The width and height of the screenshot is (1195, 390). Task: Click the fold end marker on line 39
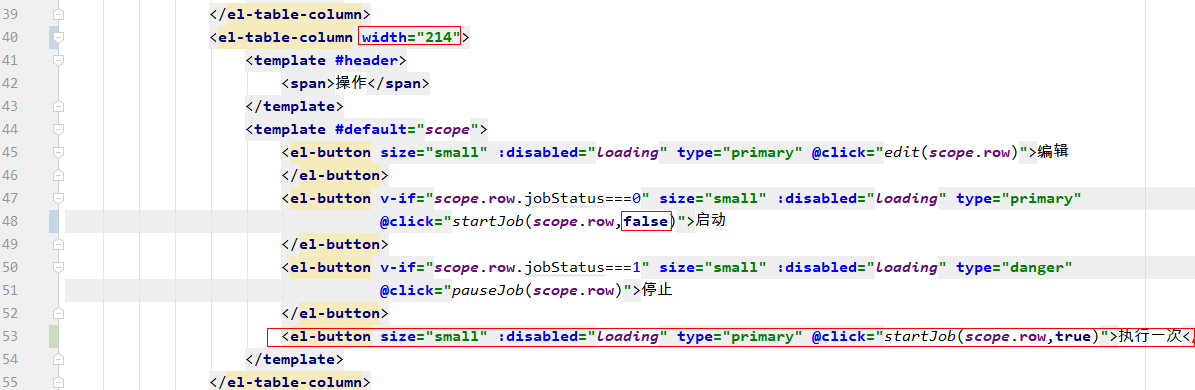click(59, 14)
